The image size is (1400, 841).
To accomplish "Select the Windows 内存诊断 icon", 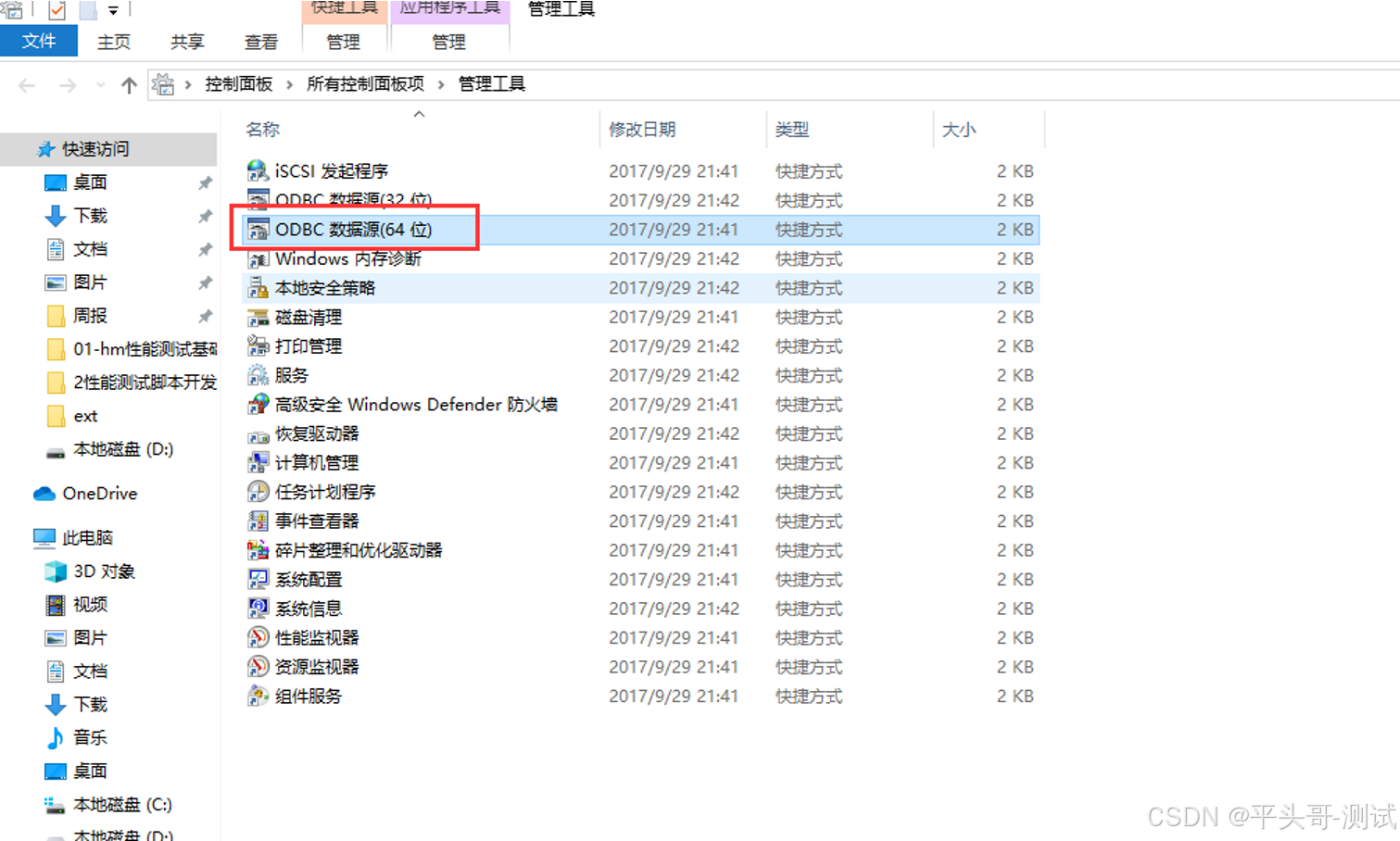I will 258,258.
